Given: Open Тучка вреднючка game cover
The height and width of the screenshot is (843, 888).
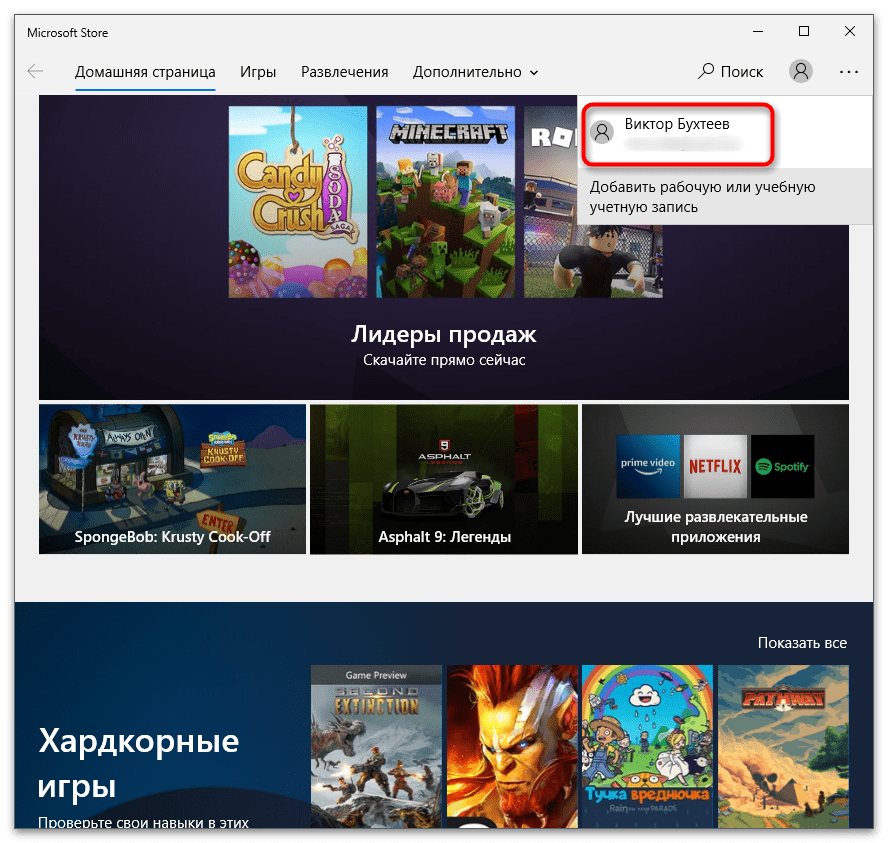Looking at the screenshot, I should 647,746.
